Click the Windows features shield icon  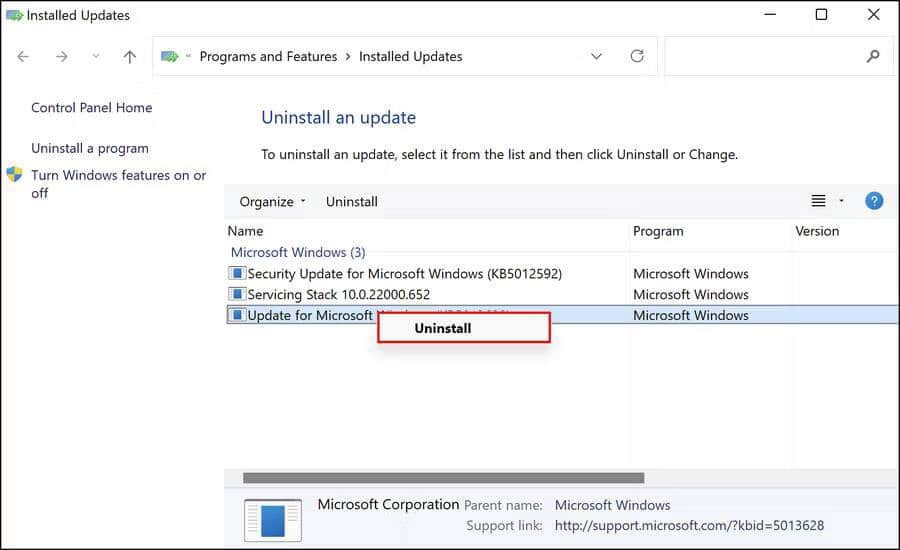click(14, 175)
